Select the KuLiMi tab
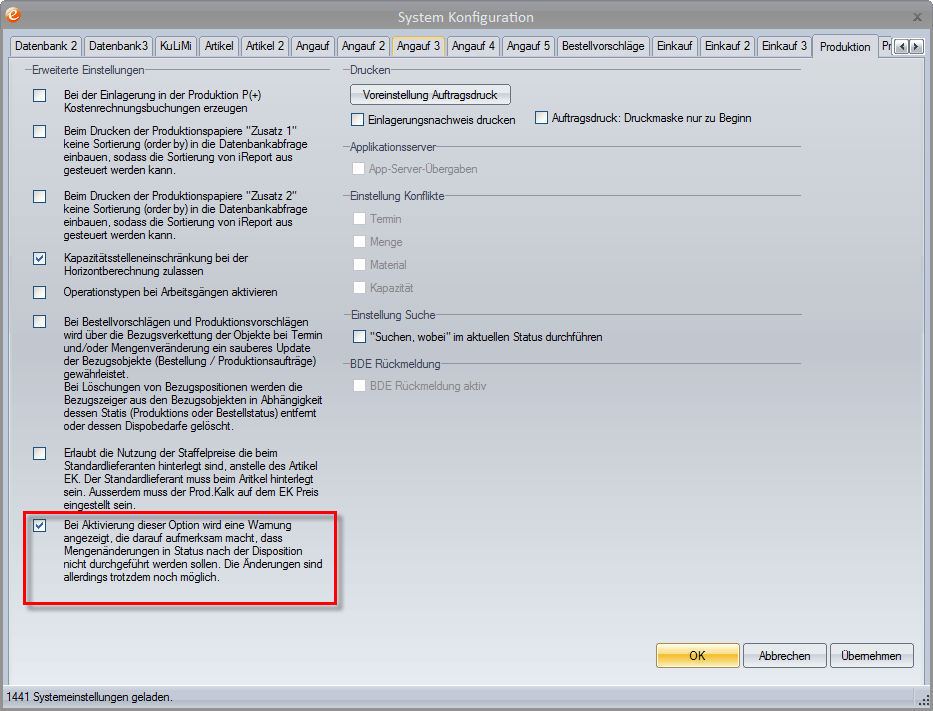Image resolution: width=933 pixels, height=711 pixels. (x=176, y=46)
